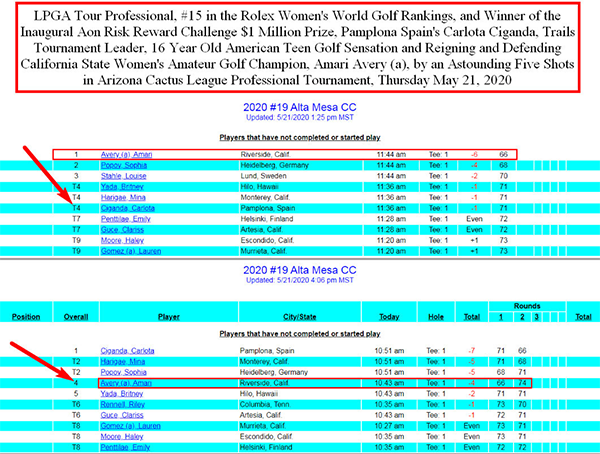Sort by the Position column header

26,317
